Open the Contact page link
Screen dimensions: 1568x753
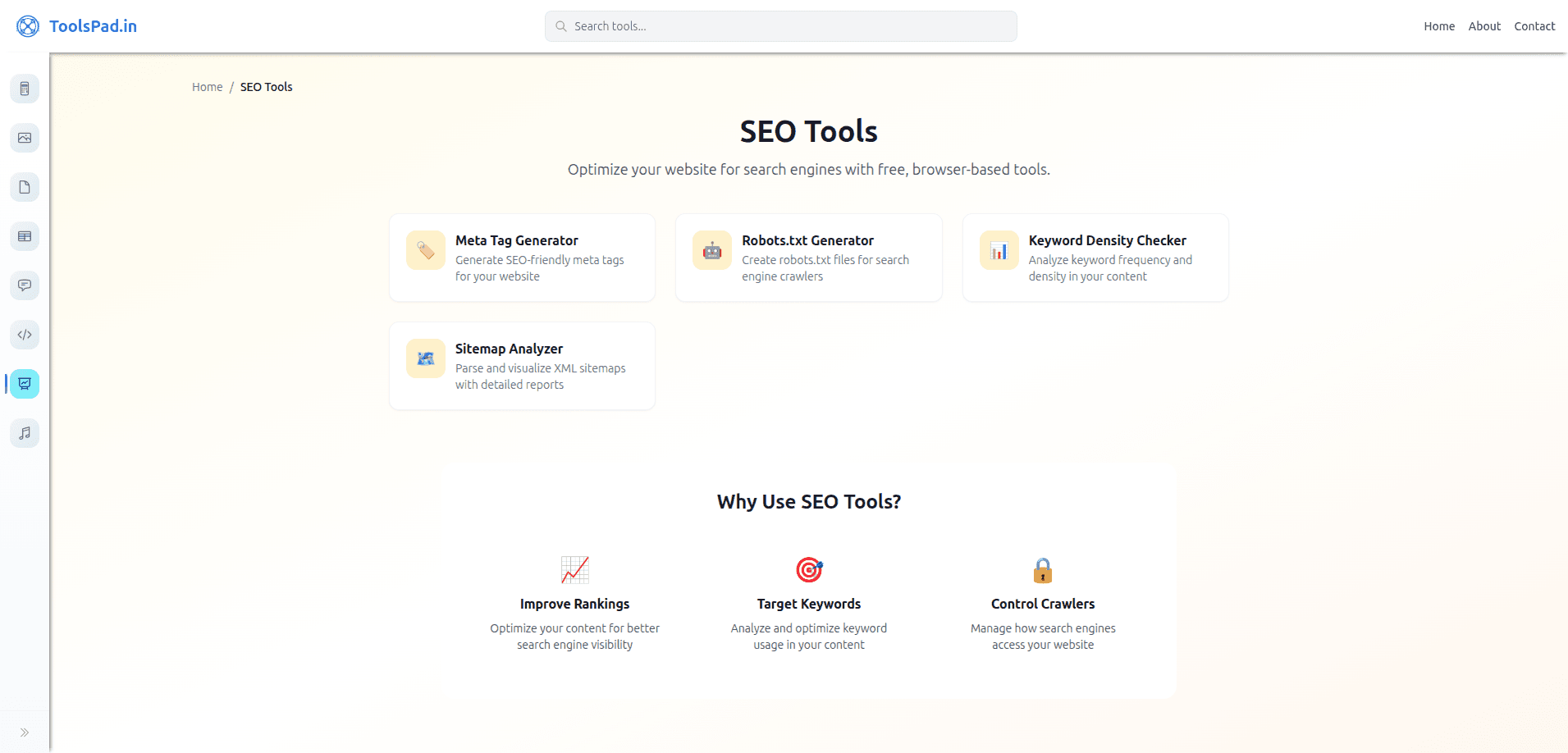coord(1534,25)
